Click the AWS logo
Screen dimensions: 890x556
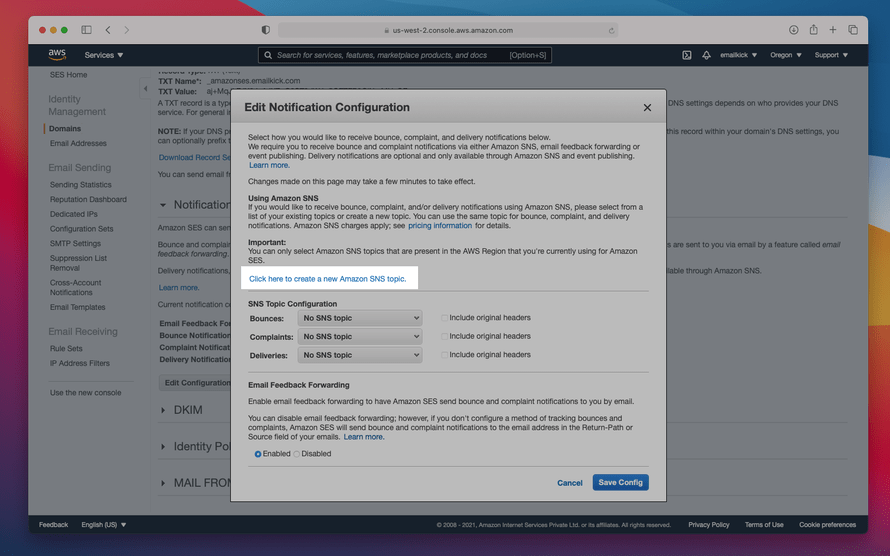[57, 54]
